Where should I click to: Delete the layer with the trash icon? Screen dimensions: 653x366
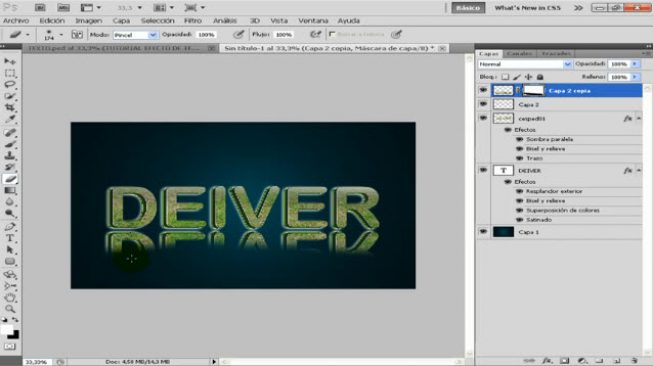(634, 361)
